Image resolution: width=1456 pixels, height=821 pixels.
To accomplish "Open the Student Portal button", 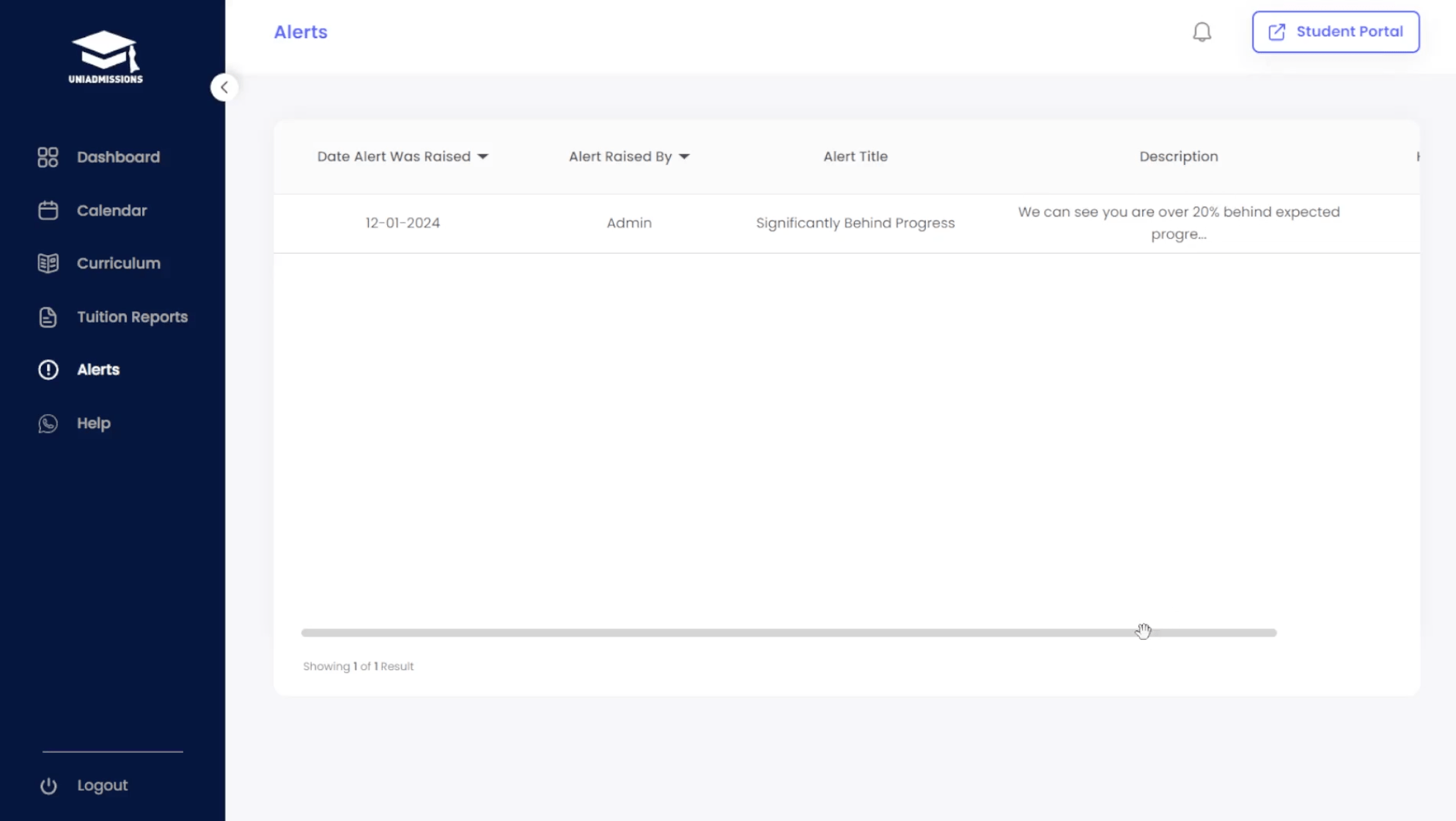I will pos(1335,32).
